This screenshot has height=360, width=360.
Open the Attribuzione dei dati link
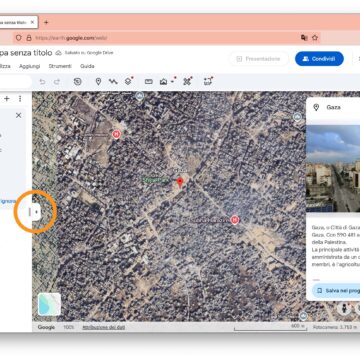[104, 327]
